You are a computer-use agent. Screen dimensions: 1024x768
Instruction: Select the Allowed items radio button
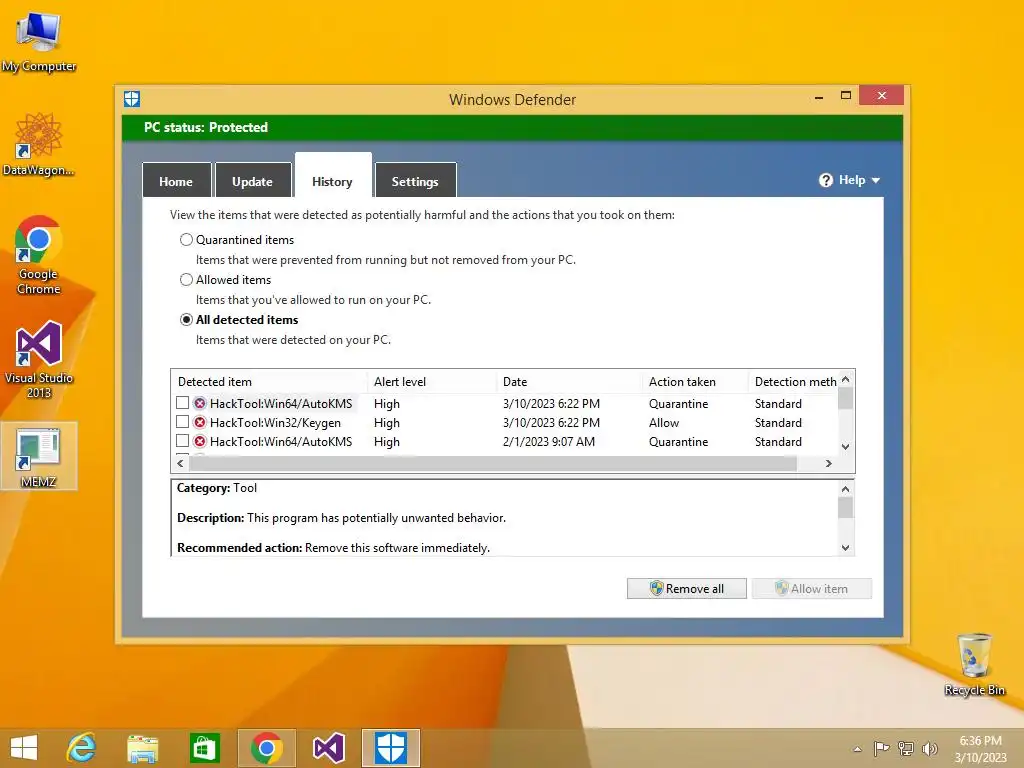[186, 280]
